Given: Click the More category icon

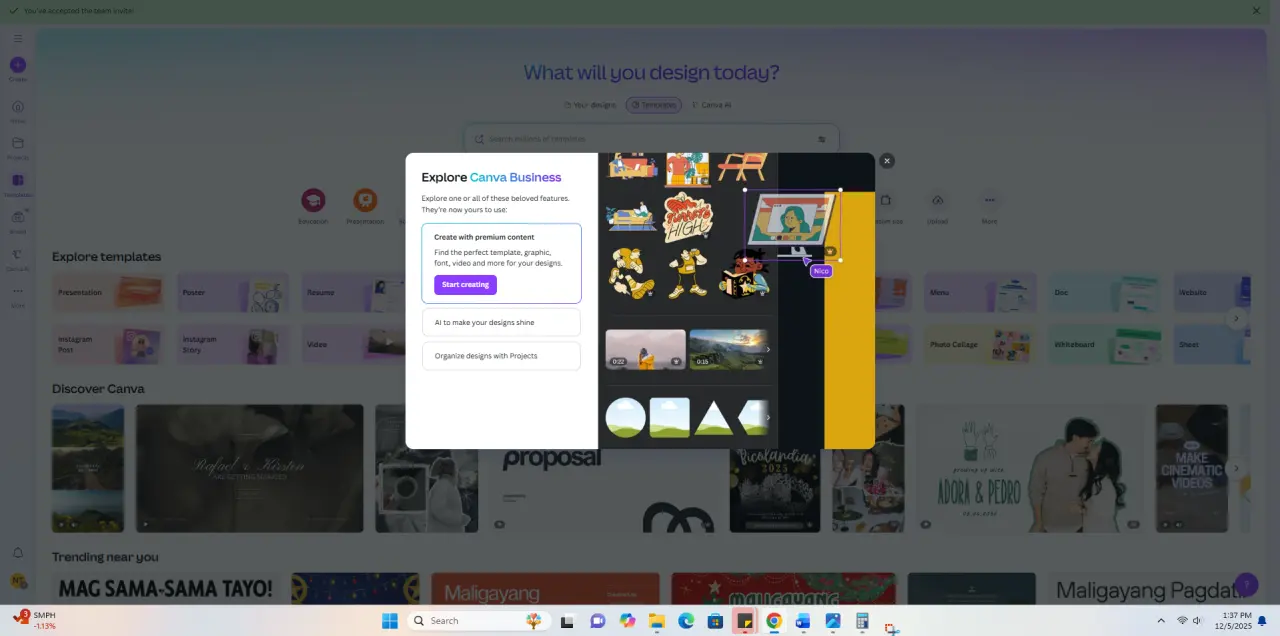Looking at the screenshot, I should pos(989,200).
